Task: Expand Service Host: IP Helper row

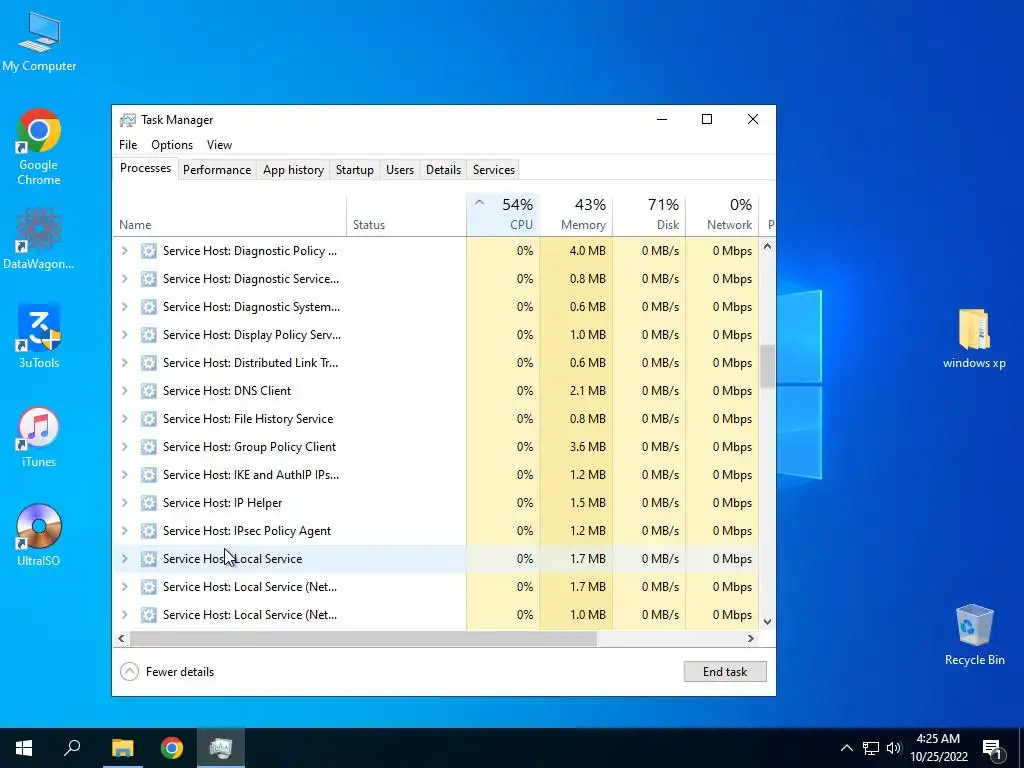Action: [x=124, y=503]
